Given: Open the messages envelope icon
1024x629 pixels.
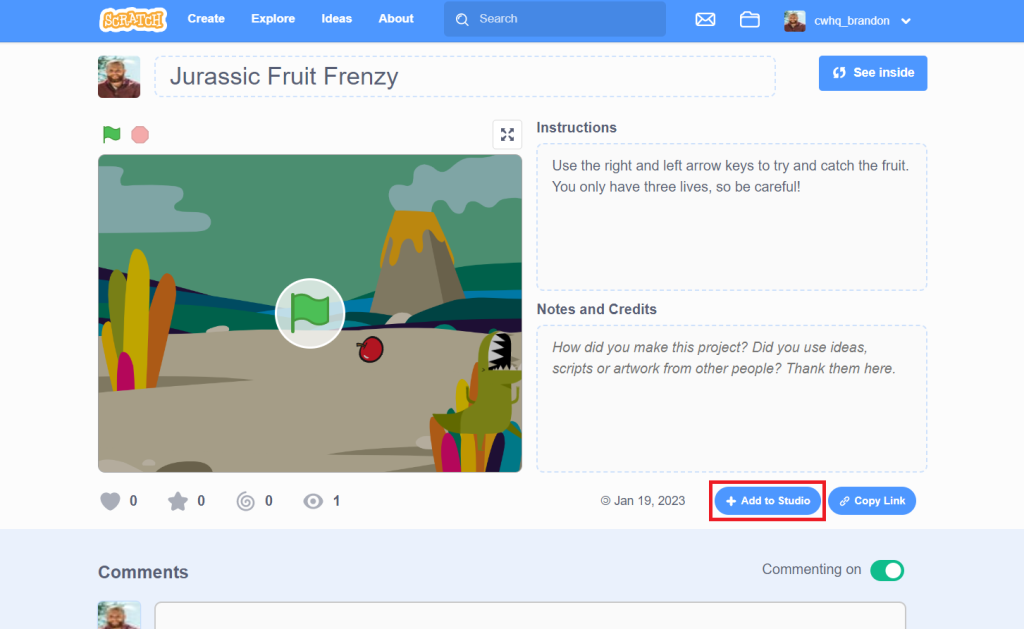Looking at the screenshot, I should [705, 20].
